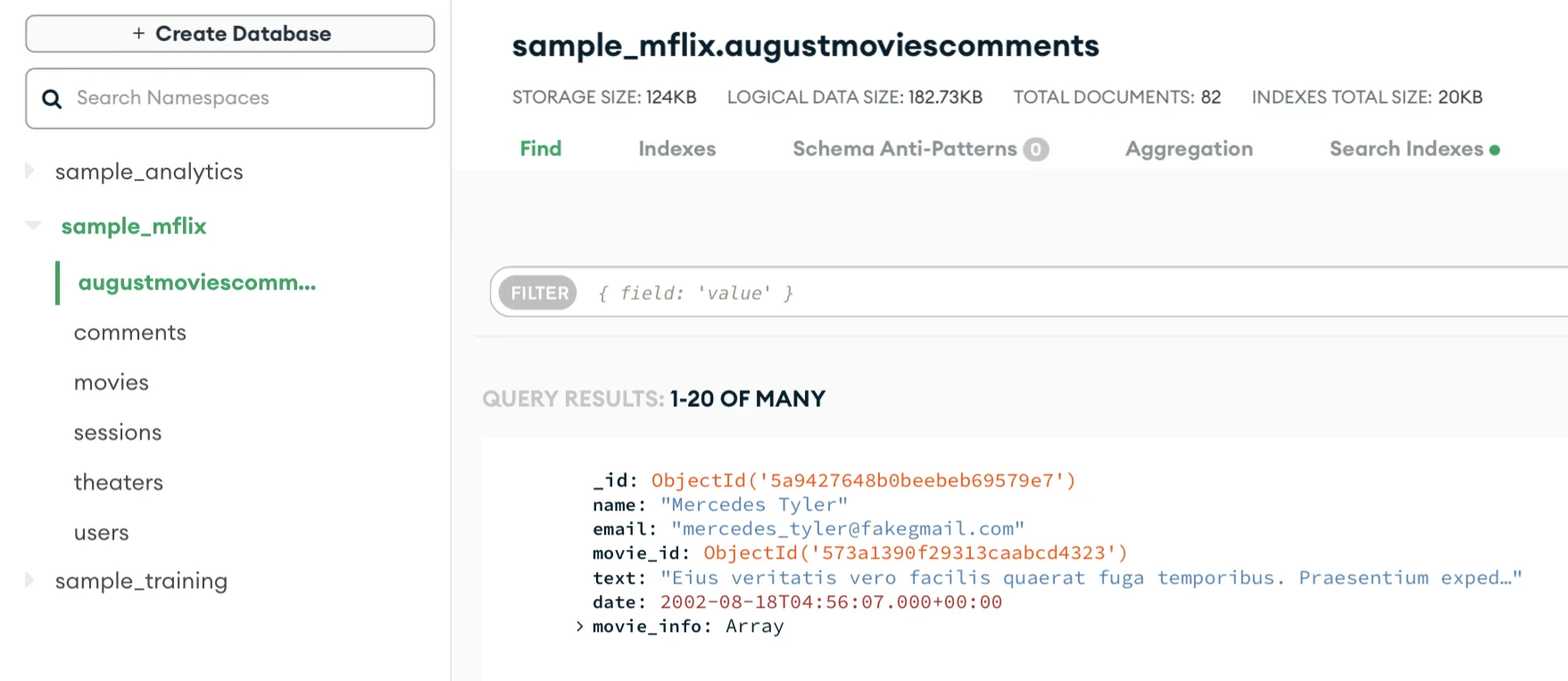Image resolution: width=1568 pixels, height=681 pixels.
Task: Click the FILTER badge button
Action: coord(538,293)
